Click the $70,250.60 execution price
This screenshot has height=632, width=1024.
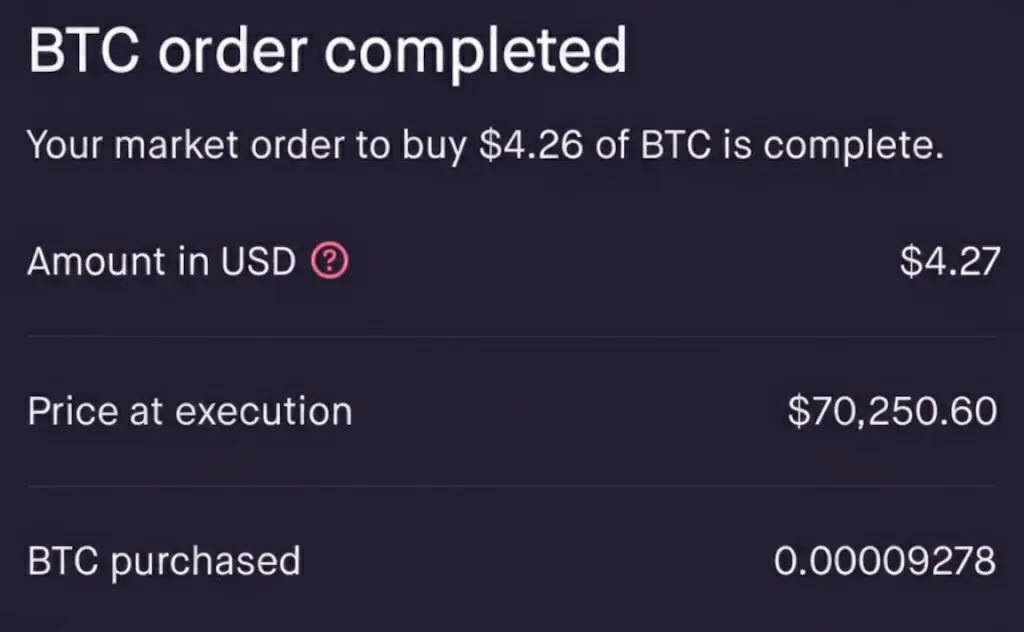click(892, 411)
